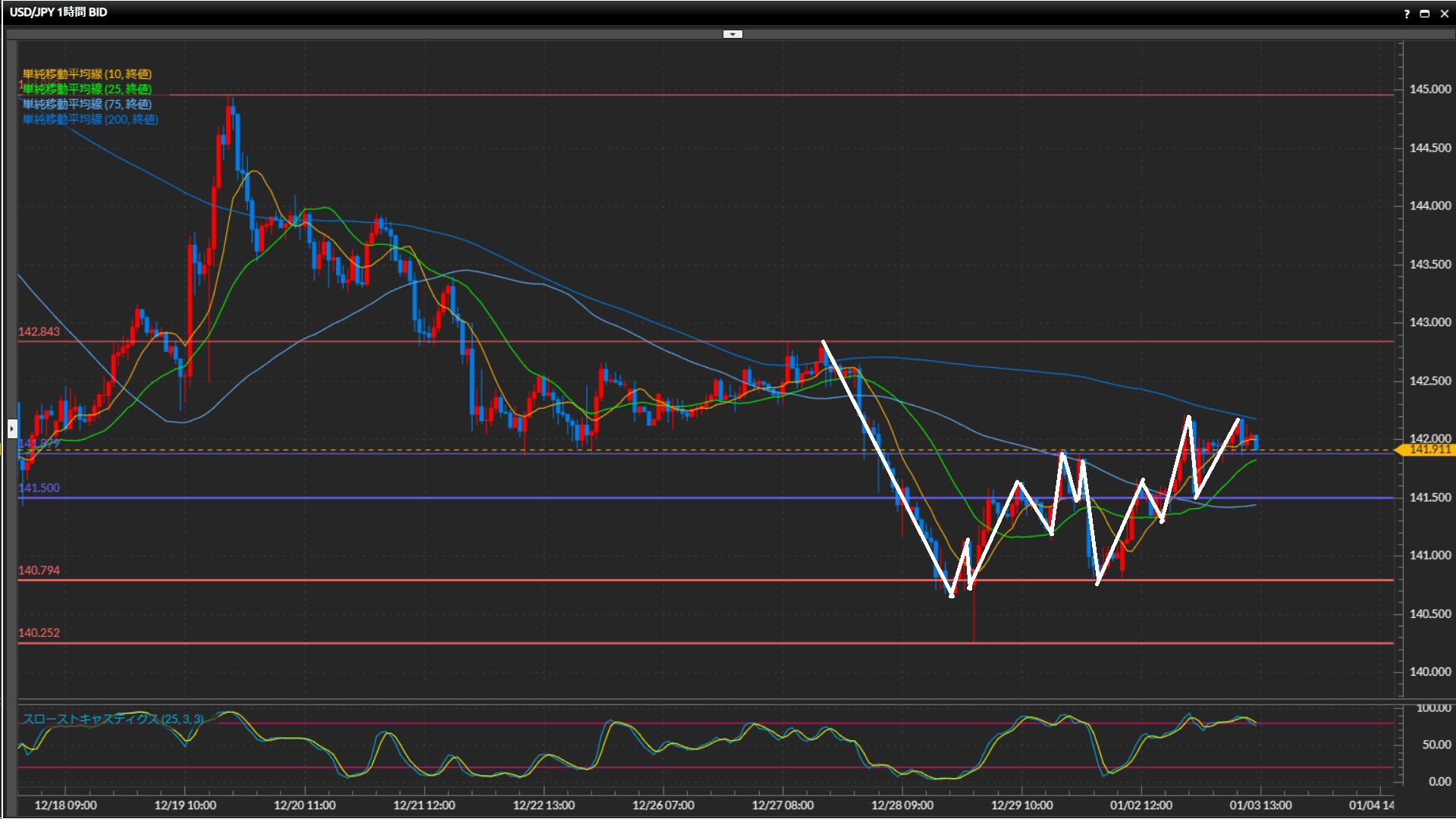Click the orange 141.911 current price tag
Image resolution: width=1456 pixels, height=819 pixels.
(x=1429, y=450)
